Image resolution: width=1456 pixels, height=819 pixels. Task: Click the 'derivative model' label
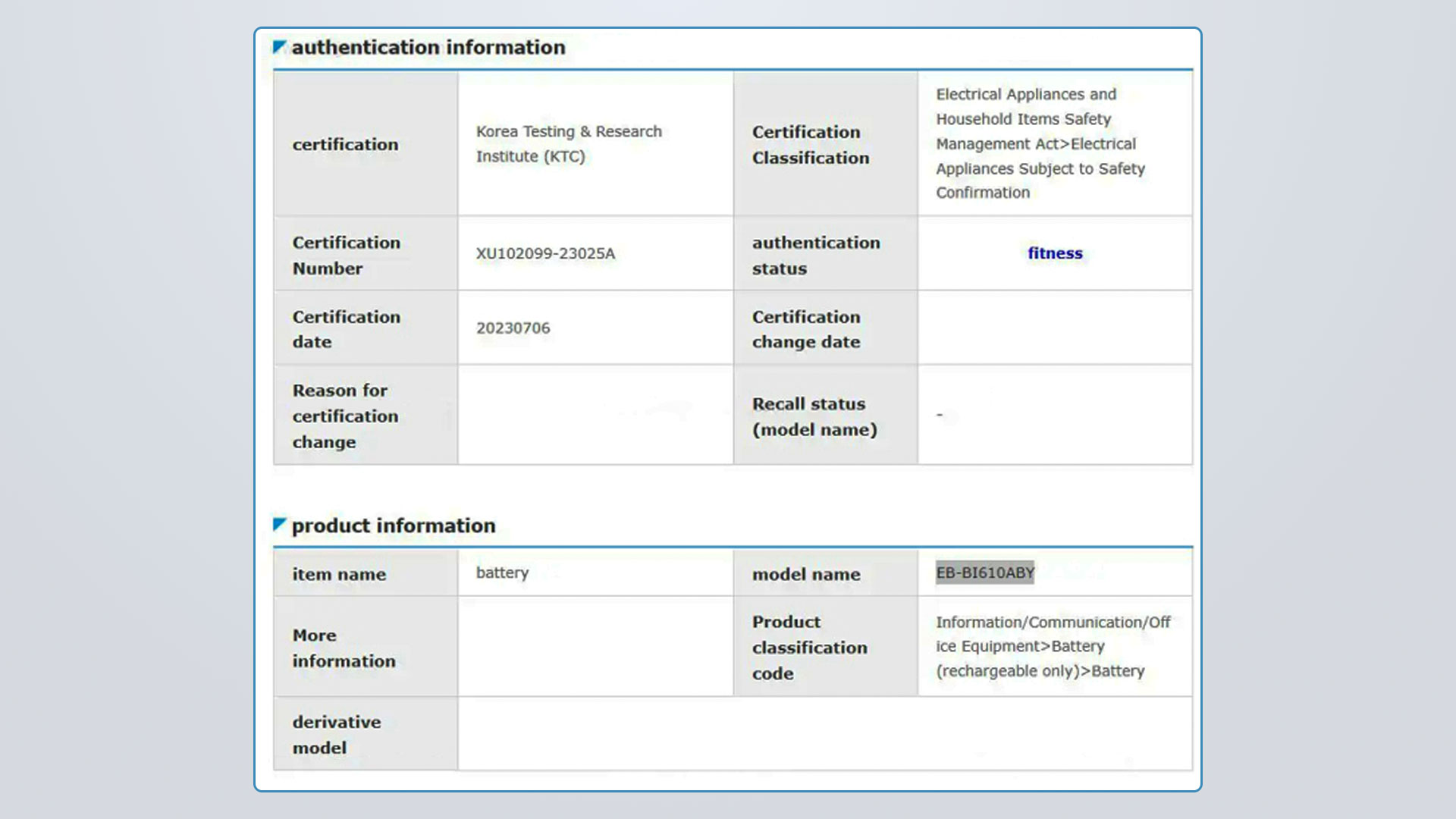[337, 734]
